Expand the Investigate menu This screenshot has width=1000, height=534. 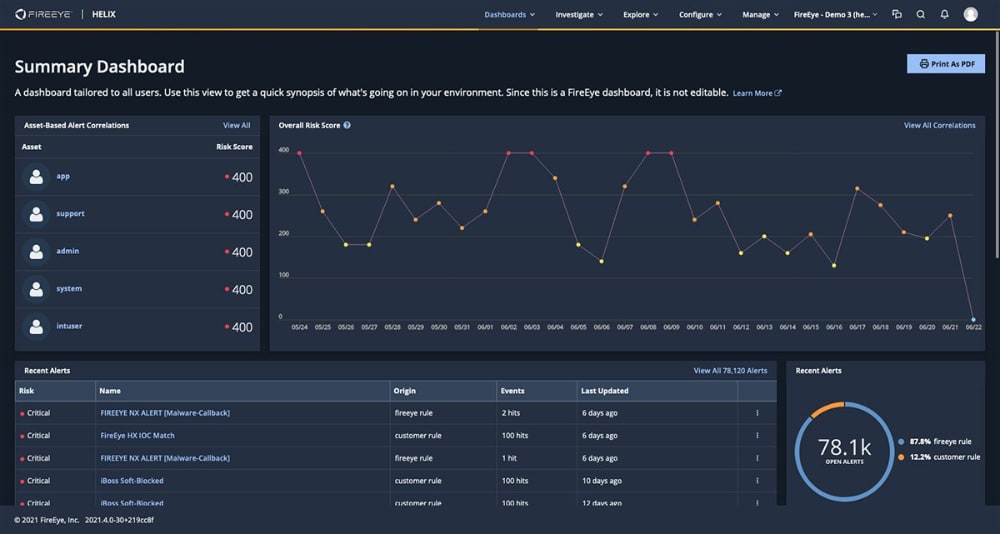[x=578, y=14]
